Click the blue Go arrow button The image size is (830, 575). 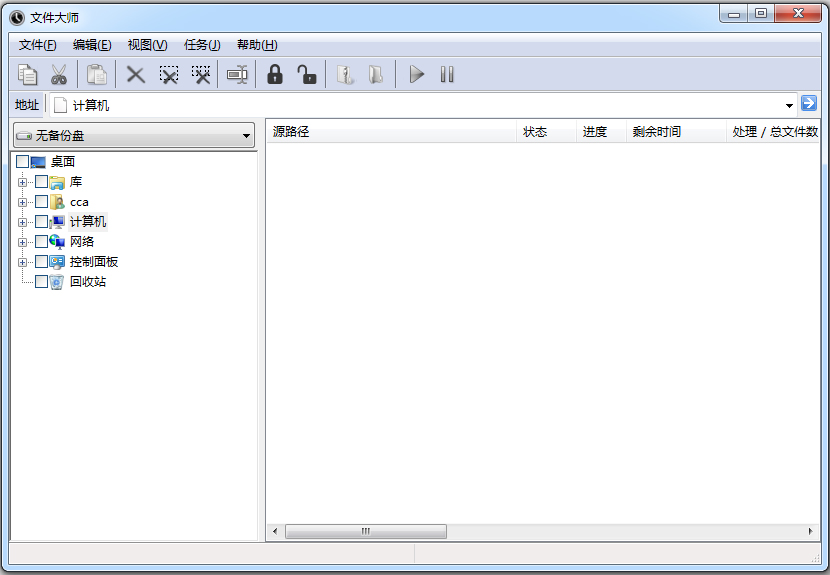point(809,103)
